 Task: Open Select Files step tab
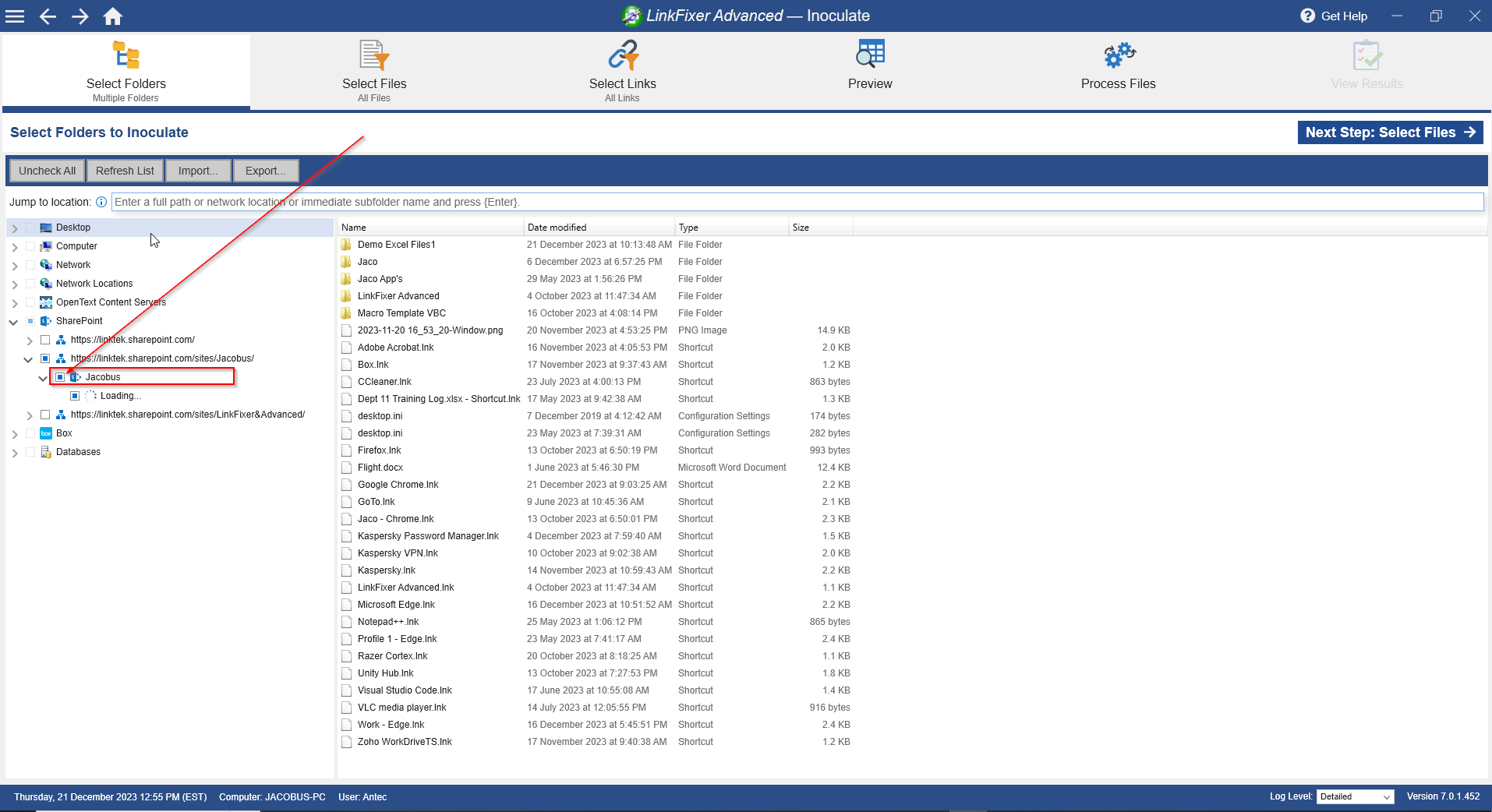pyautogui.click(x=374, y=71)
